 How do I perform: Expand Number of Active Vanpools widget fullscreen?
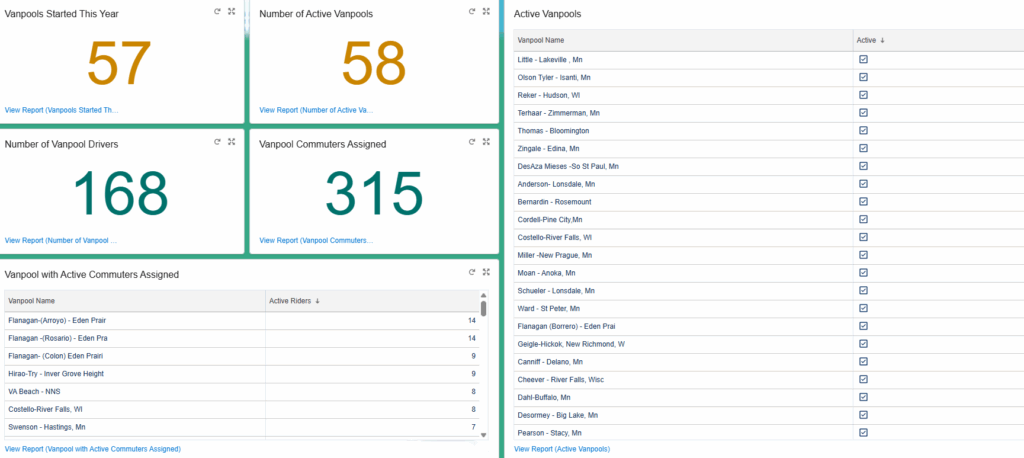point(486,11)
